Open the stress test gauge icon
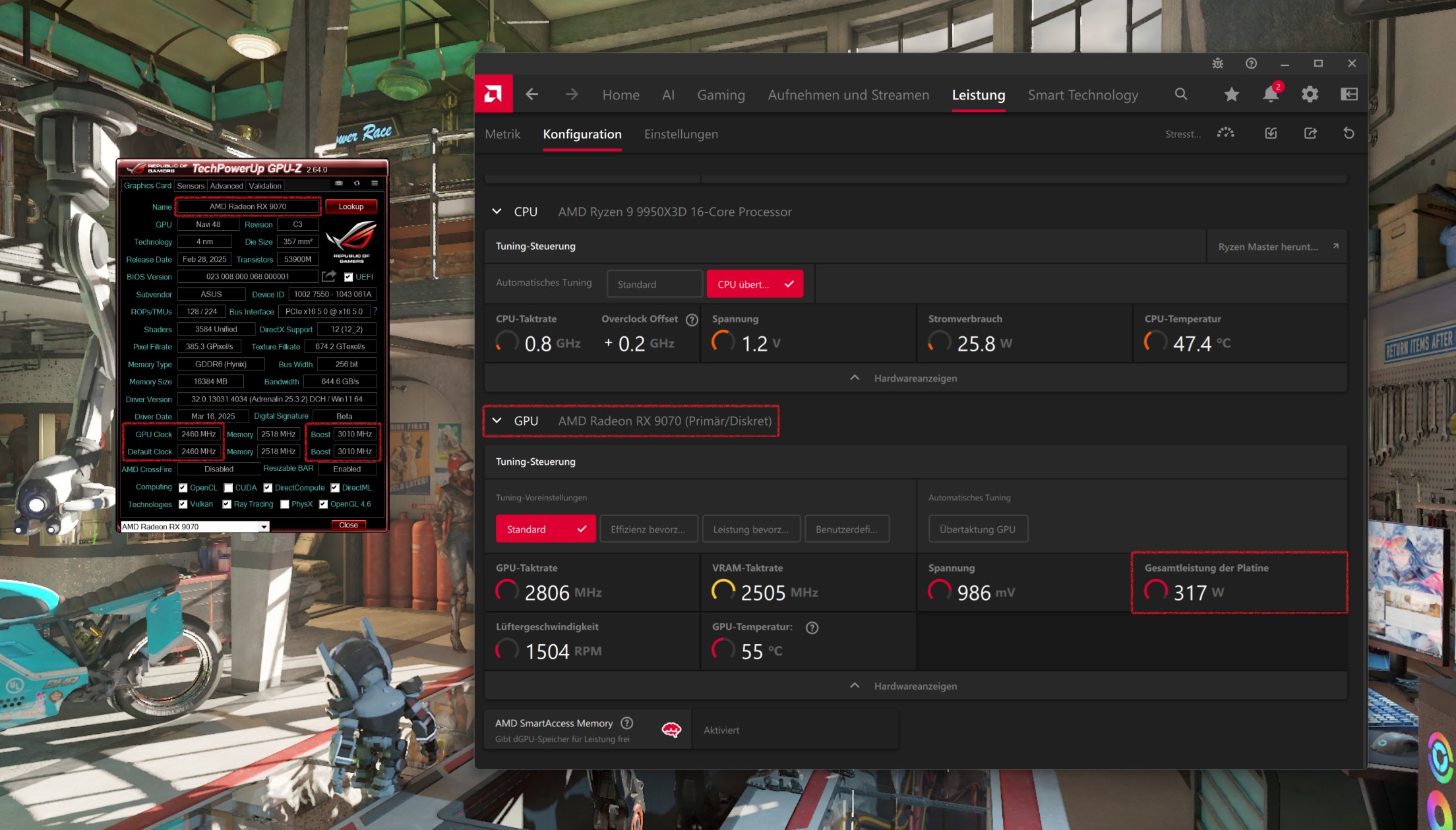Viewport: 1456px width, 830px height. pos(1225,133)
